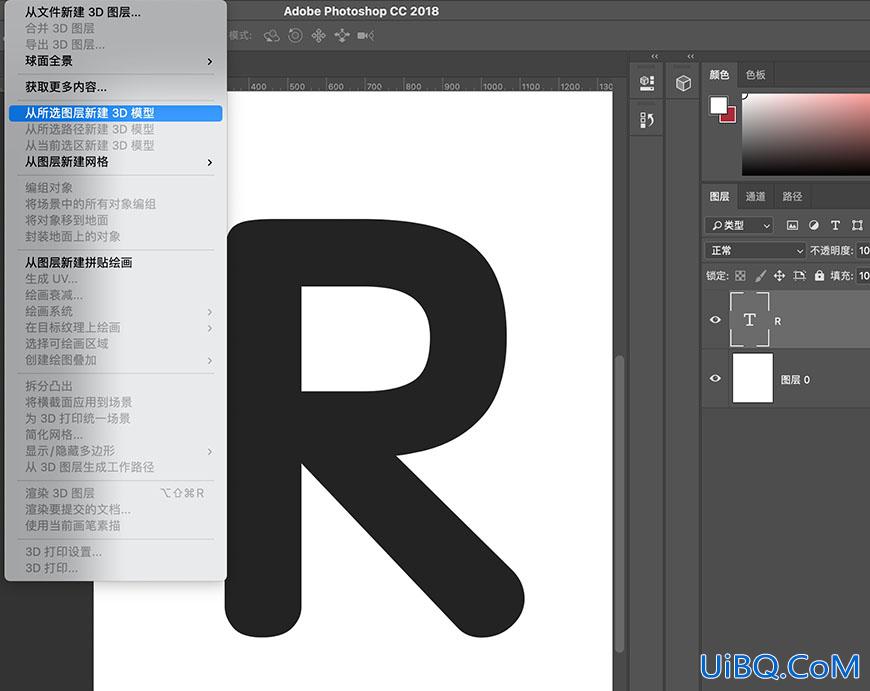Lock all layer attributes
Image resolution: width=870 pixels, height=691 pixels.
(x=820, y=275)
